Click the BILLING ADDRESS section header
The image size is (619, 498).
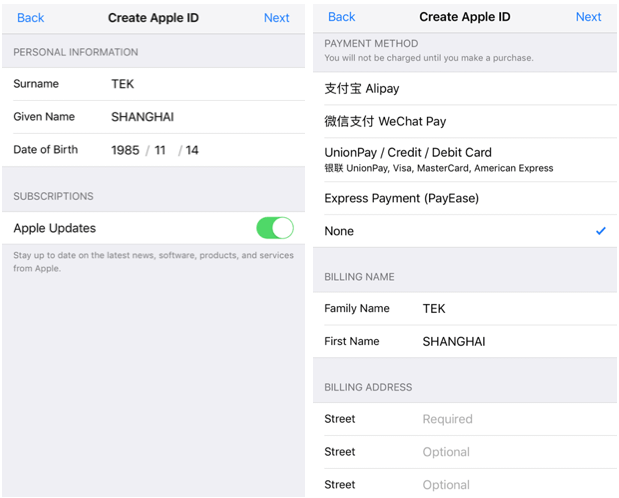pos(368,387)
